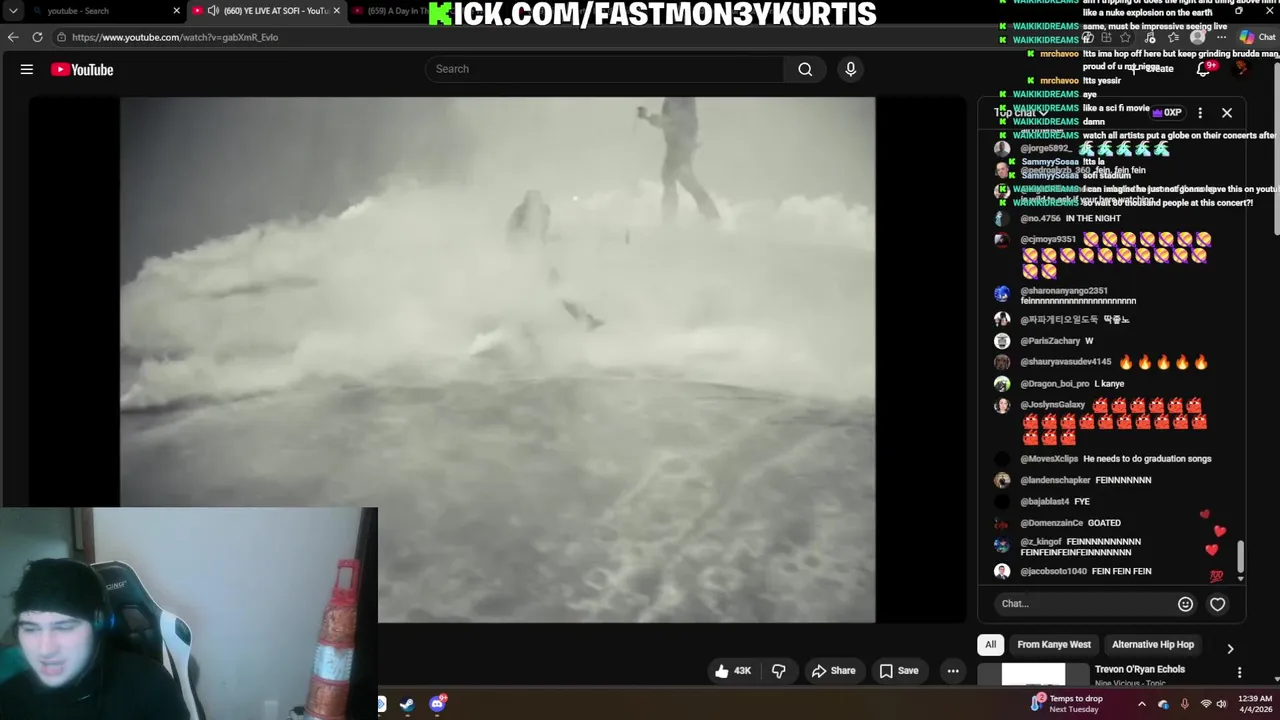Screen dimensions: 1280x720
Task: Open Discord from the taskbar
Action: [437, 705]
